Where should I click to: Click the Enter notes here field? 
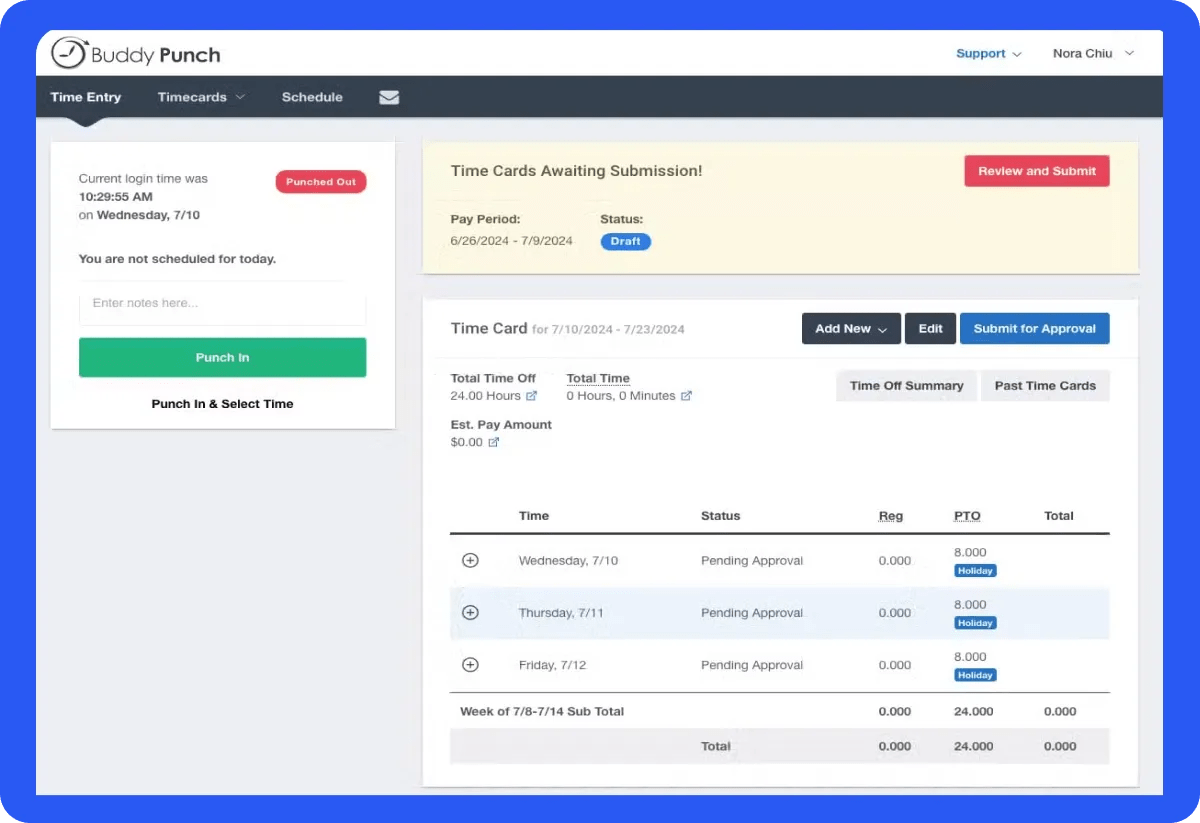(222, 303)
